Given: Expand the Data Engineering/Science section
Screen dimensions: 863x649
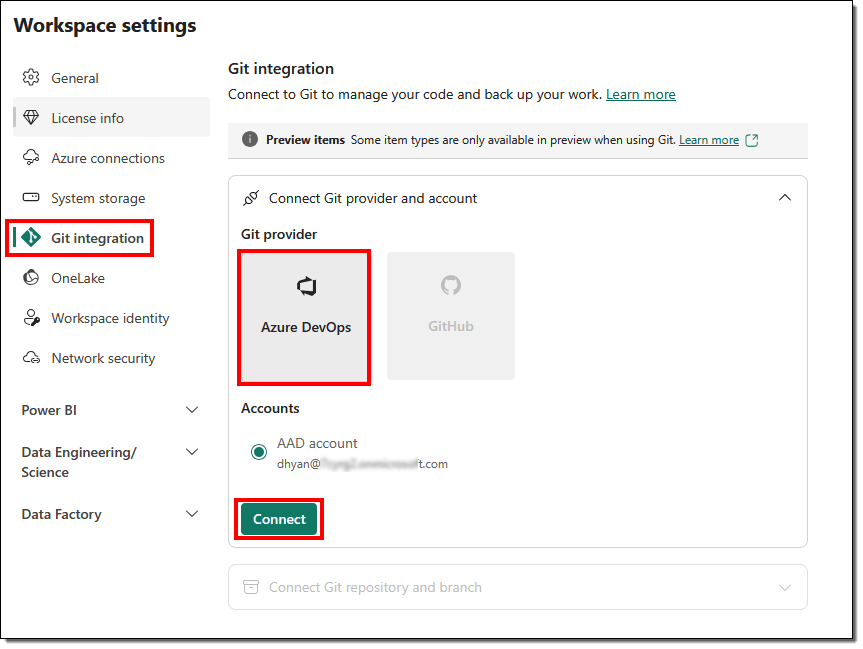Looking at the screenshot, I should [x=192, y=452].
